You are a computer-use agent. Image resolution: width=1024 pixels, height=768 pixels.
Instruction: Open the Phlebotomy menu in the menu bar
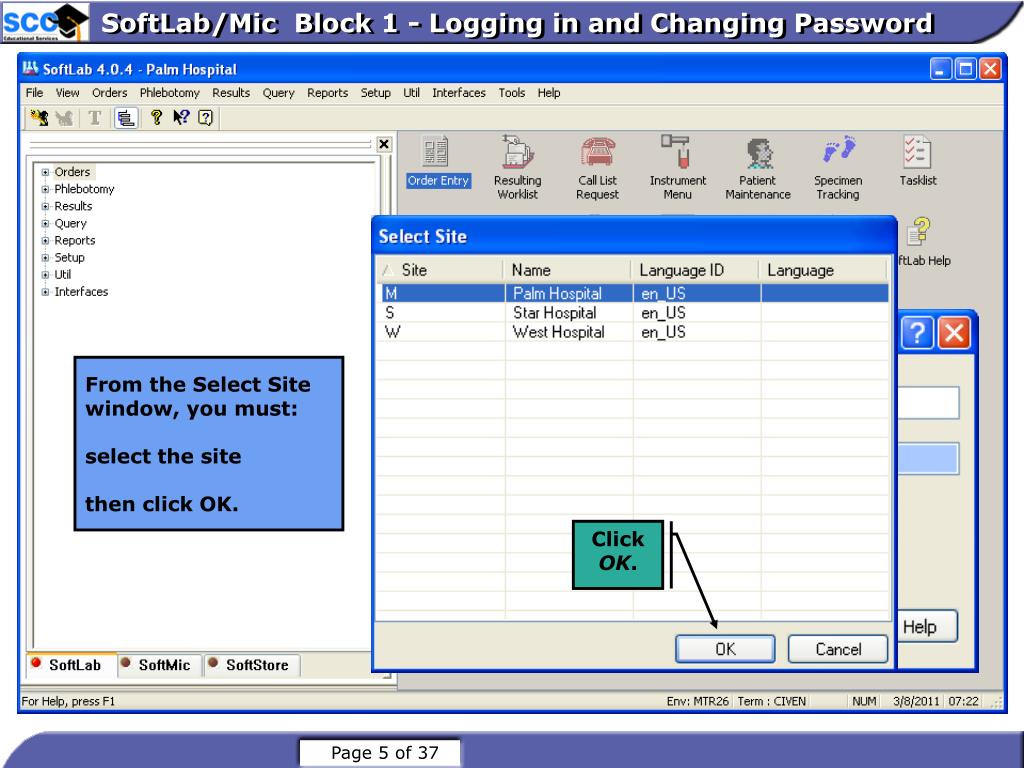click(169, 93)
